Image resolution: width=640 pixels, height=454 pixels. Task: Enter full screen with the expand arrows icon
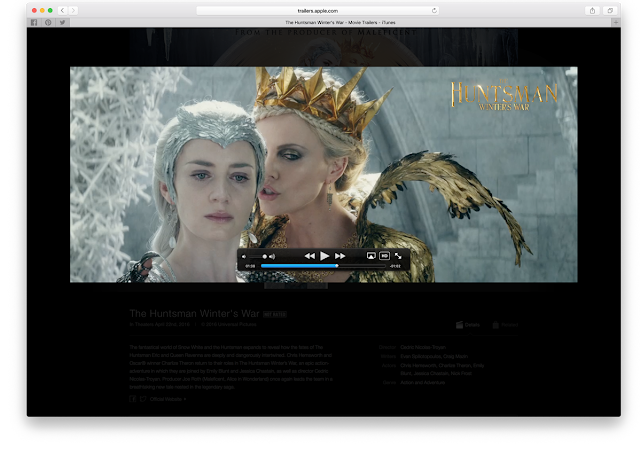coord(398,256)
